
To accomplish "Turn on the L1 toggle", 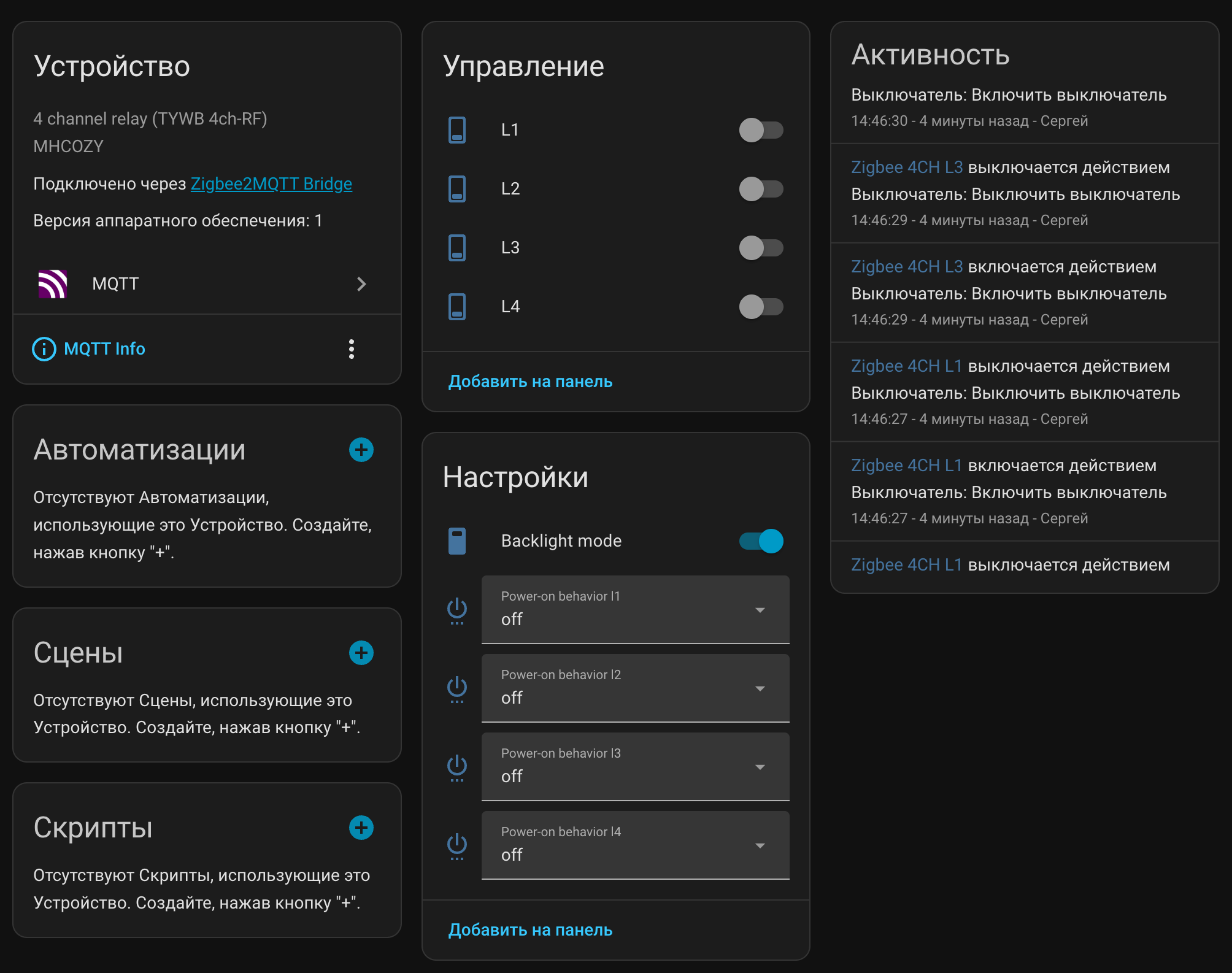I will [761, 130].
